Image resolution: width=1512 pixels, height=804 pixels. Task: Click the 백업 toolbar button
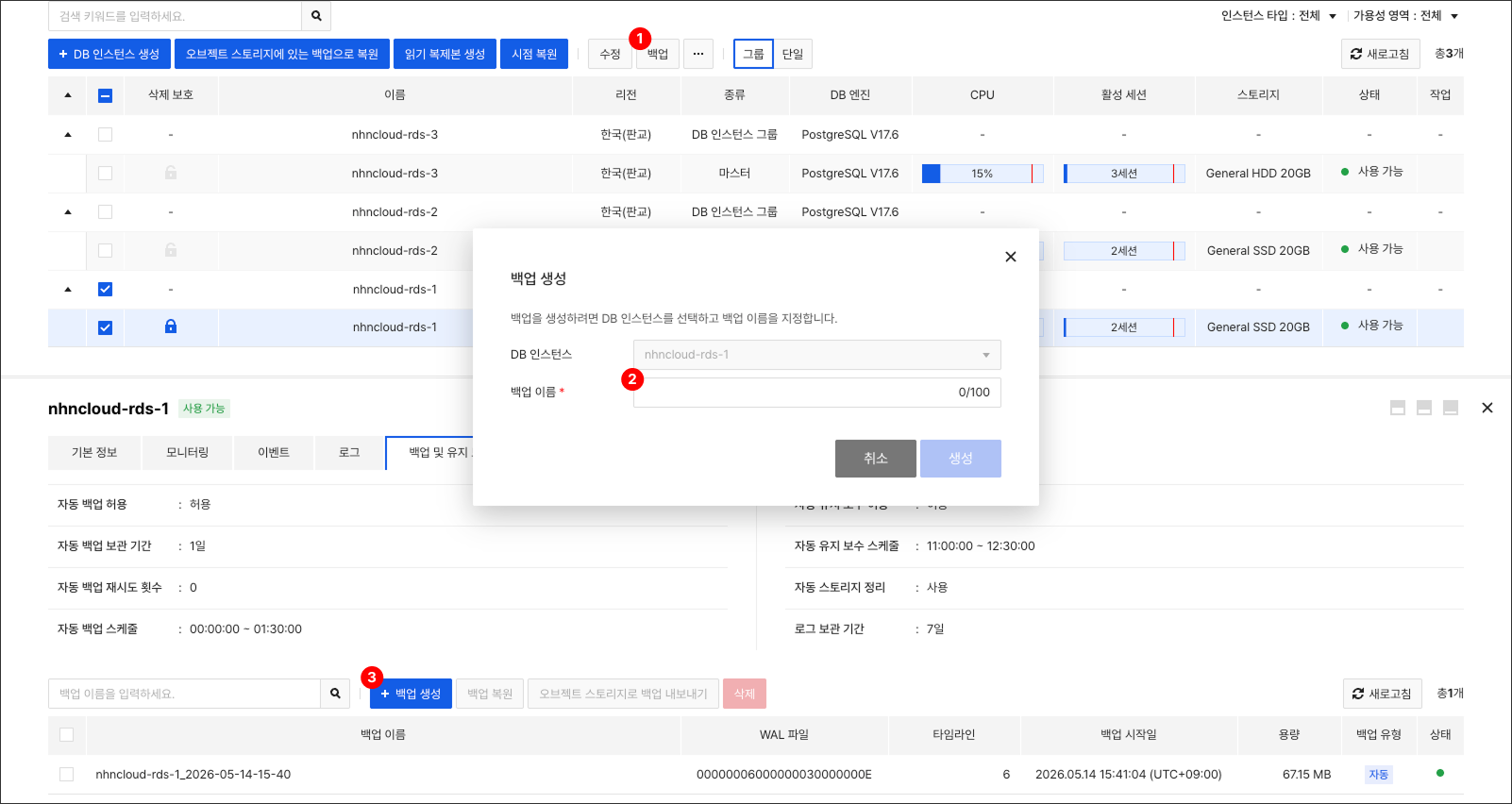(x=658, y=54)
